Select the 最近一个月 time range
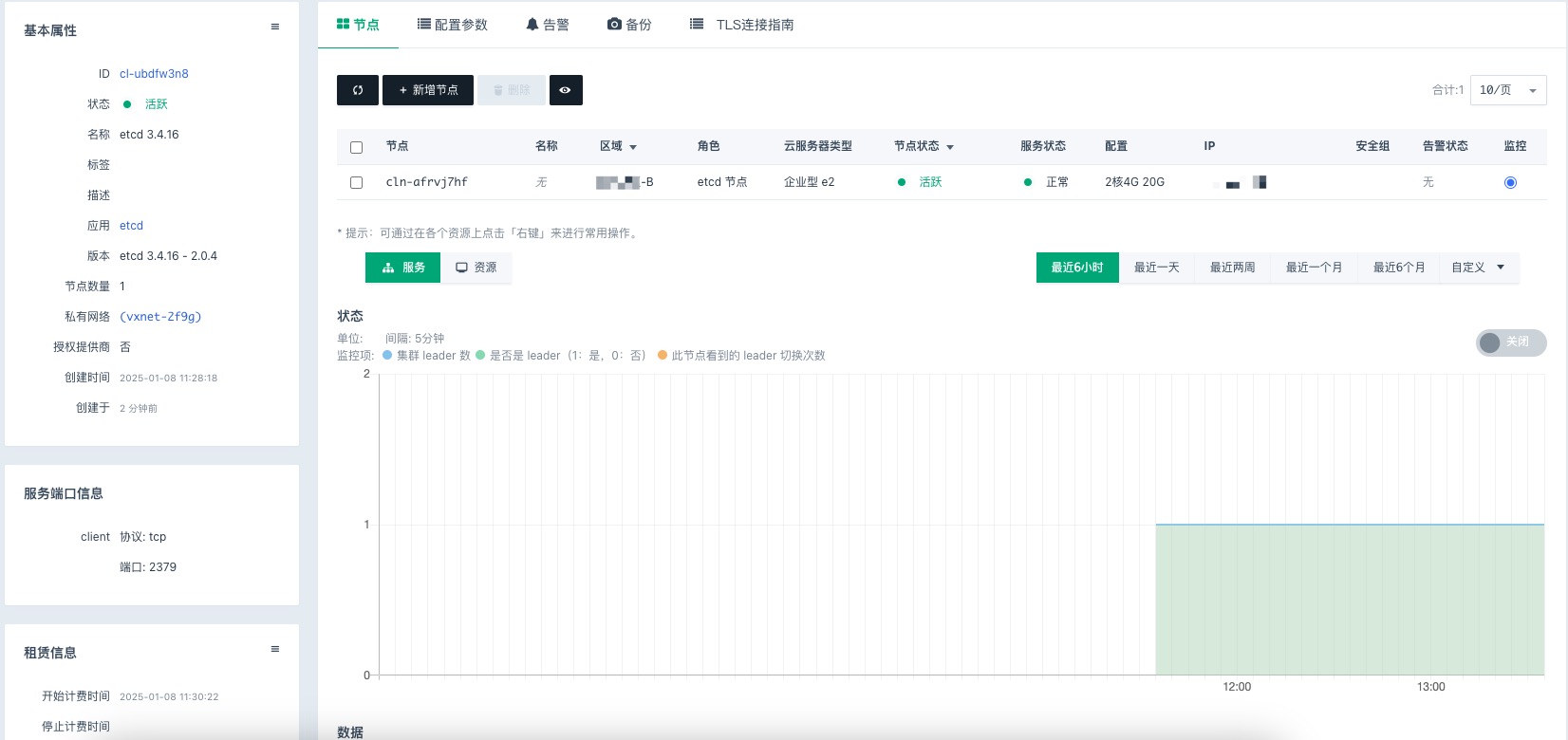 [x=1315, y=268]
